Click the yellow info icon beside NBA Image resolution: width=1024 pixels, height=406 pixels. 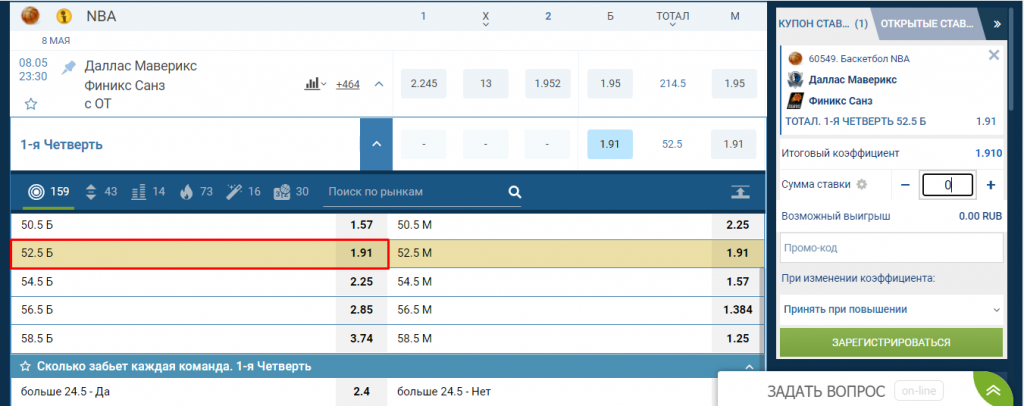(x=64, y=16)
